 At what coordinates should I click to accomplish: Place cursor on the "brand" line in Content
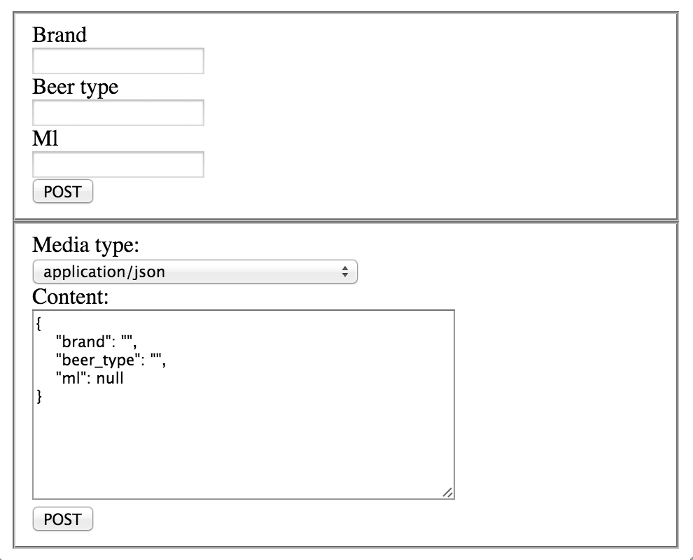pos(96,342)
